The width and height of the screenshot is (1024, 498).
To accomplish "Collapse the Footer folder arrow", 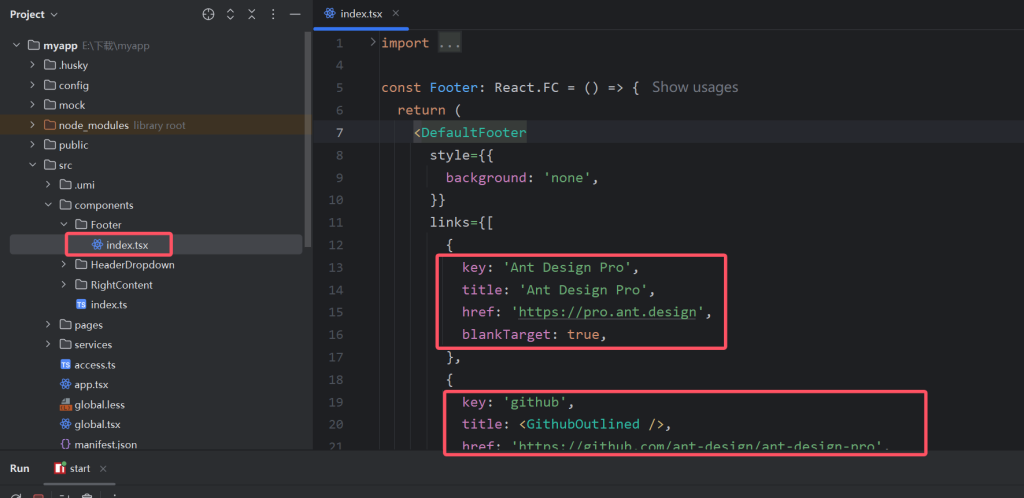I will tap(63, 225).
